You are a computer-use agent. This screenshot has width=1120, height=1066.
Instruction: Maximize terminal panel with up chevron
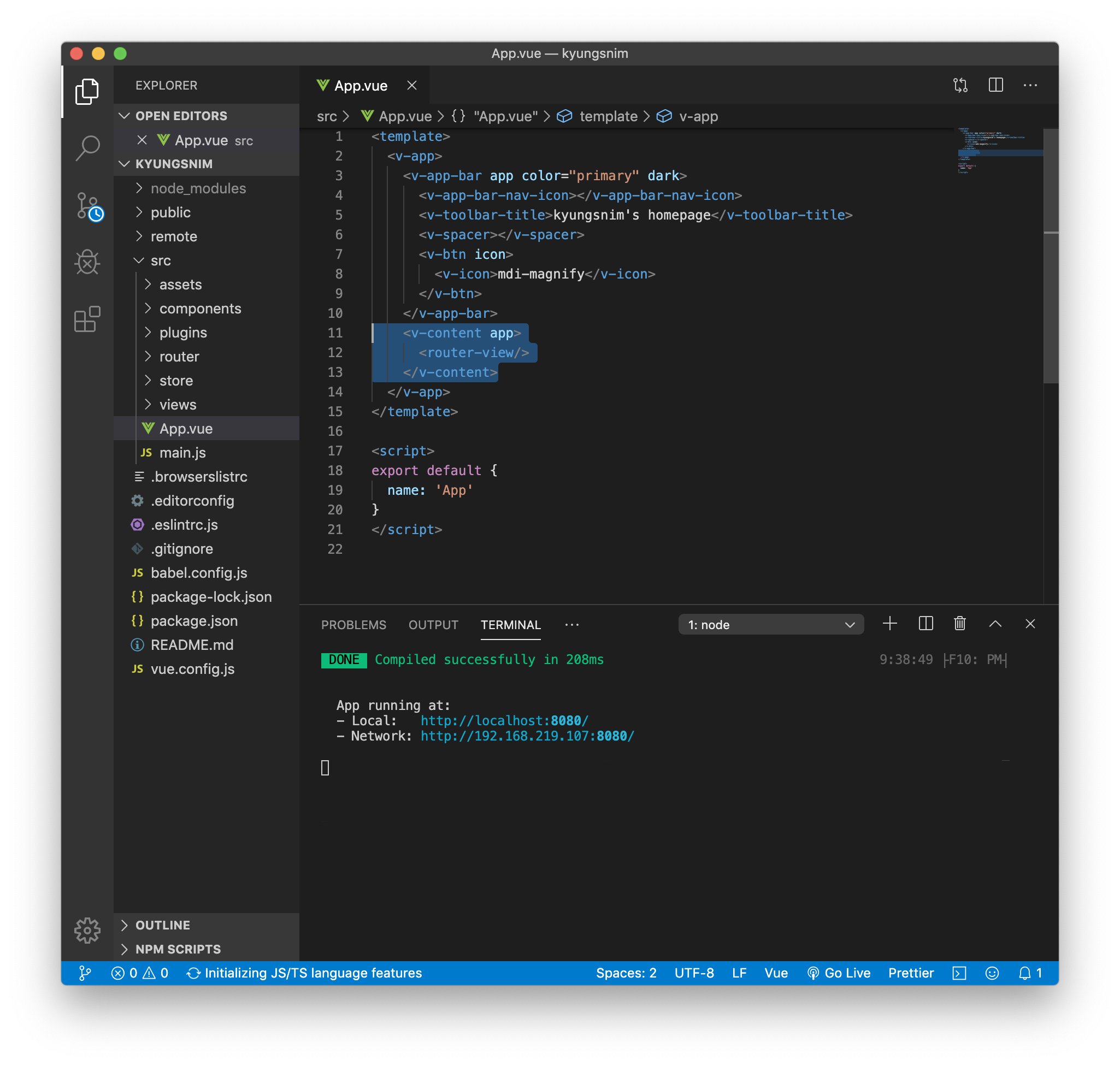(x=995, y=624)
